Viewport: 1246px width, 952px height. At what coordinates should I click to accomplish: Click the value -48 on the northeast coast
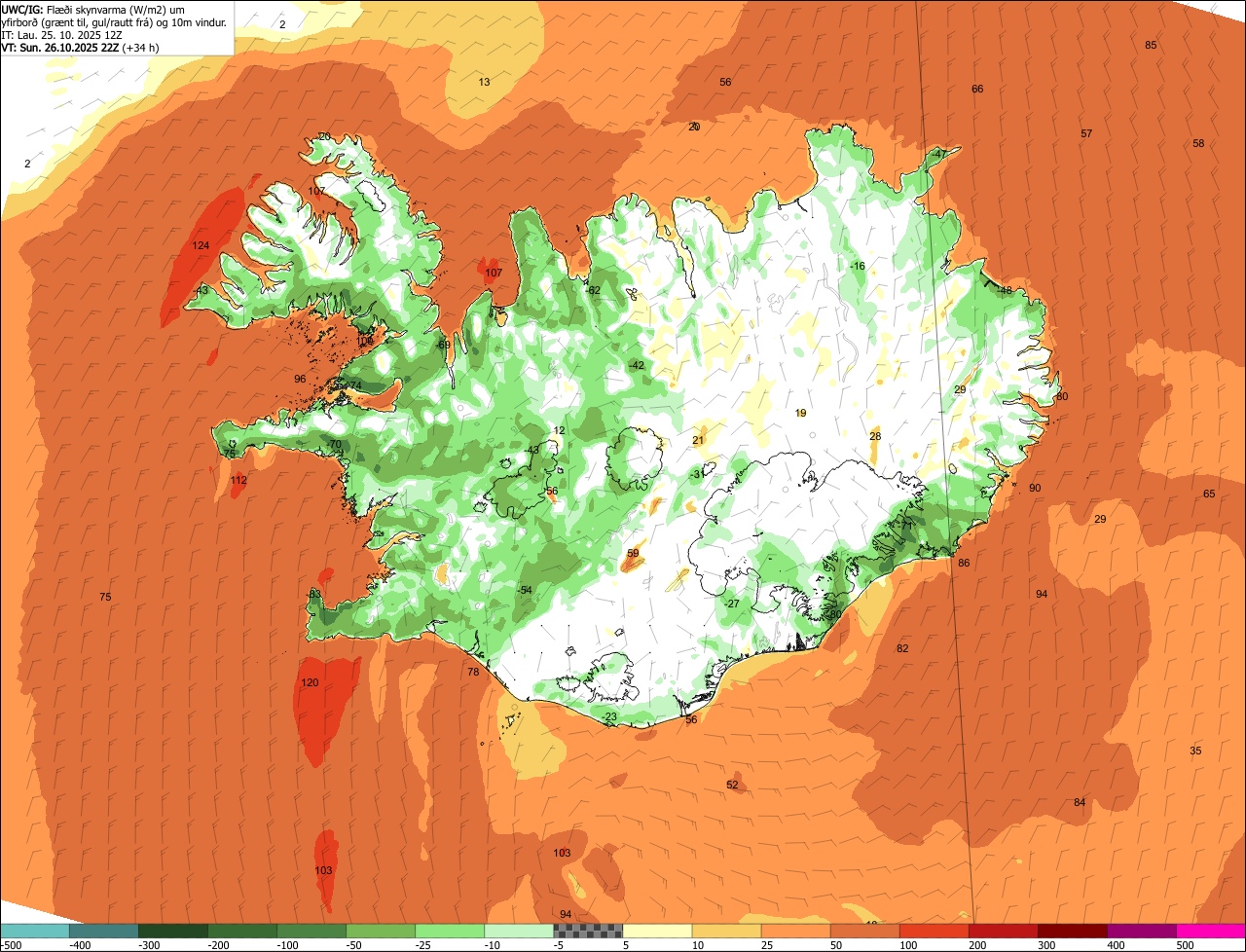pyautogui.click(x=1005, y=291)
